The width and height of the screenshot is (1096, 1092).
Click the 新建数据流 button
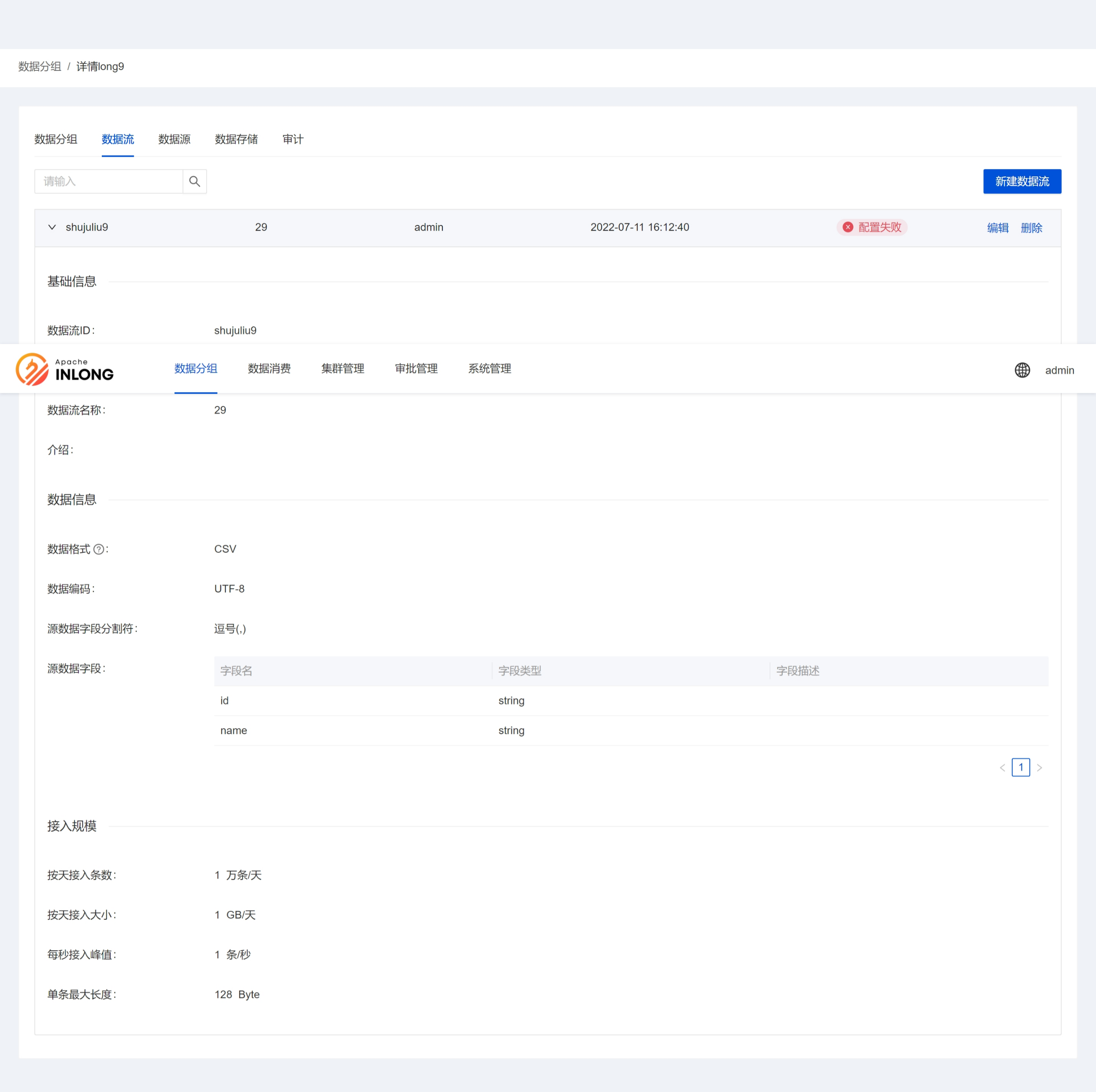pyautogui.click(x=1022, y=181)
